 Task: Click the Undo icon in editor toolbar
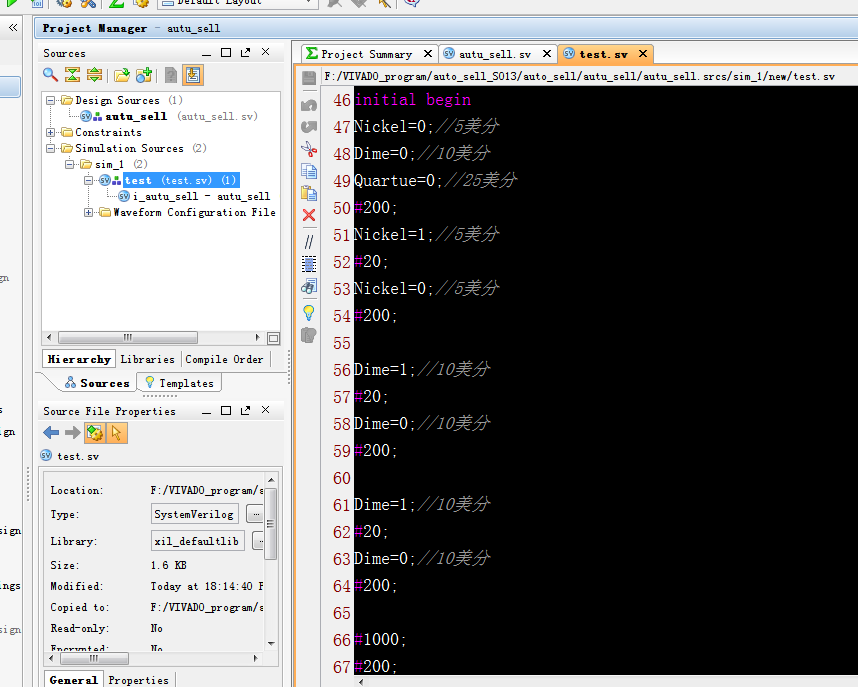309,105
